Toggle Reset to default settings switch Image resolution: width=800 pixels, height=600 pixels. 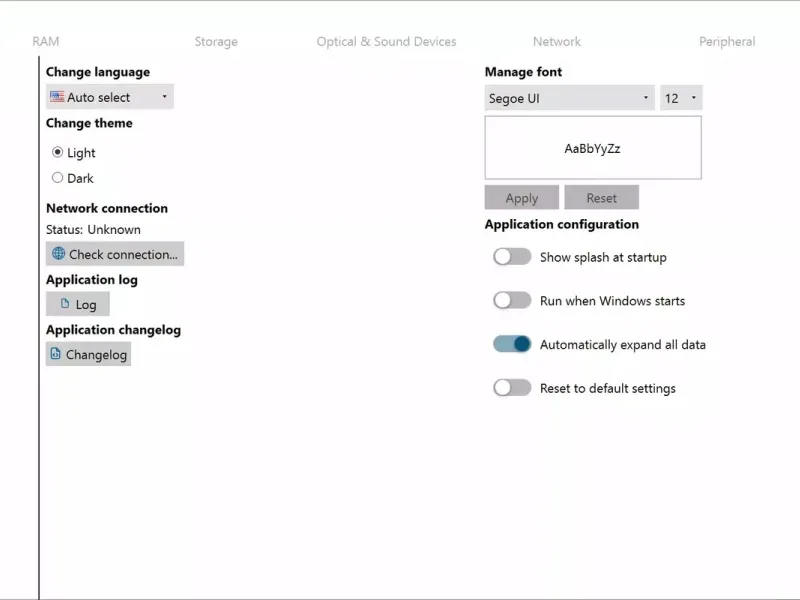(x=511, y=388)
